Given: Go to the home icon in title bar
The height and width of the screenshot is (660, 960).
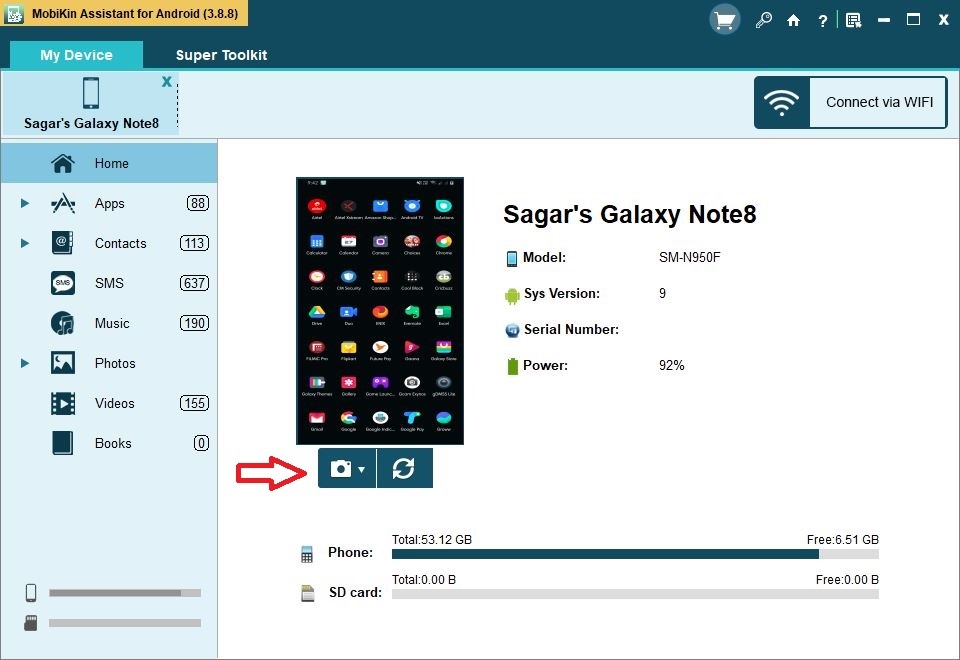Looking at the screenshot, I should click(793, 21).
